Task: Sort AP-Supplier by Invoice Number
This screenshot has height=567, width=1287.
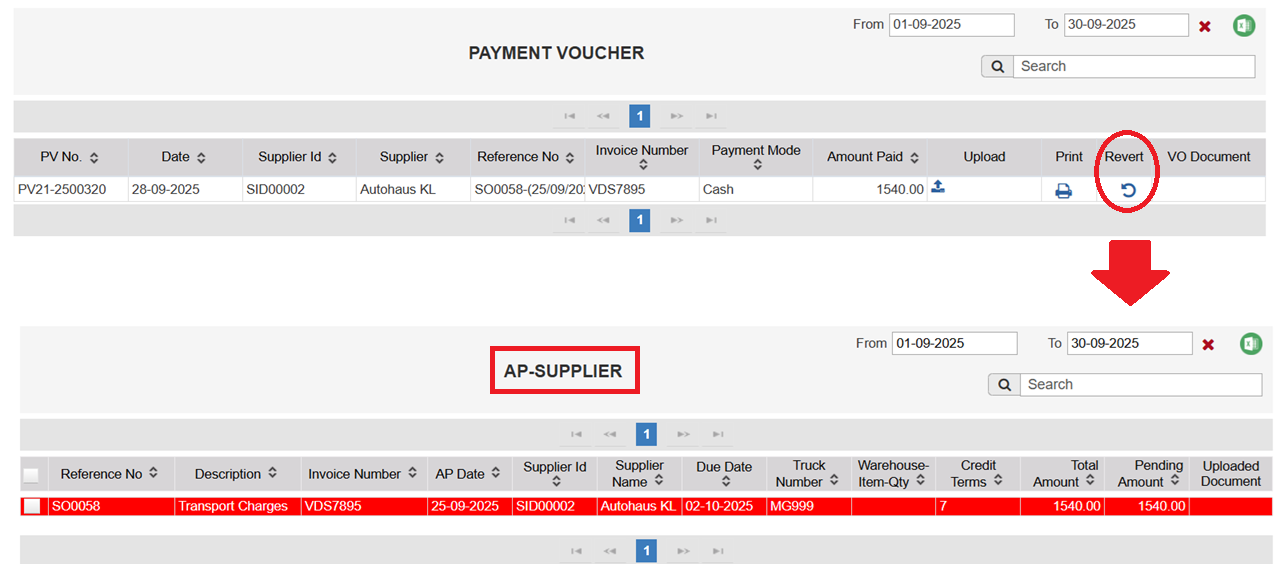Action: click(x=412, y=474)
